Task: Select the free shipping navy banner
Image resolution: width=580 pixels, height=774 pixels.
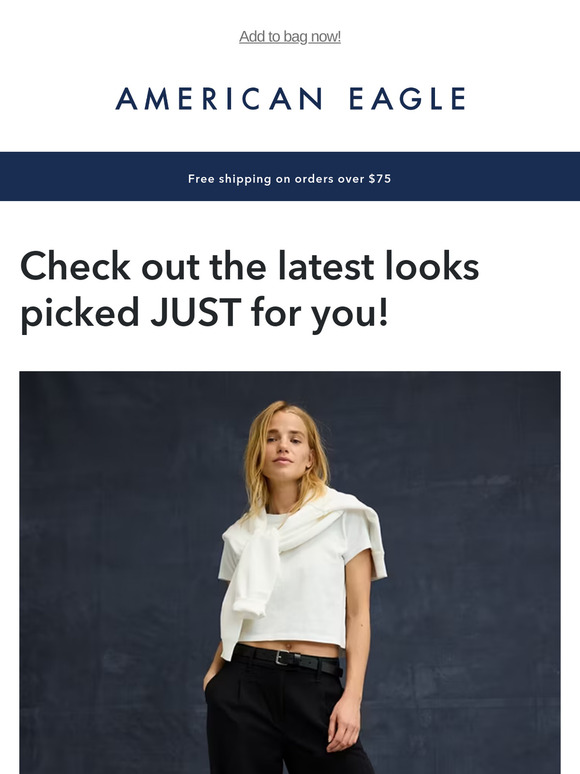Action: 290,176
